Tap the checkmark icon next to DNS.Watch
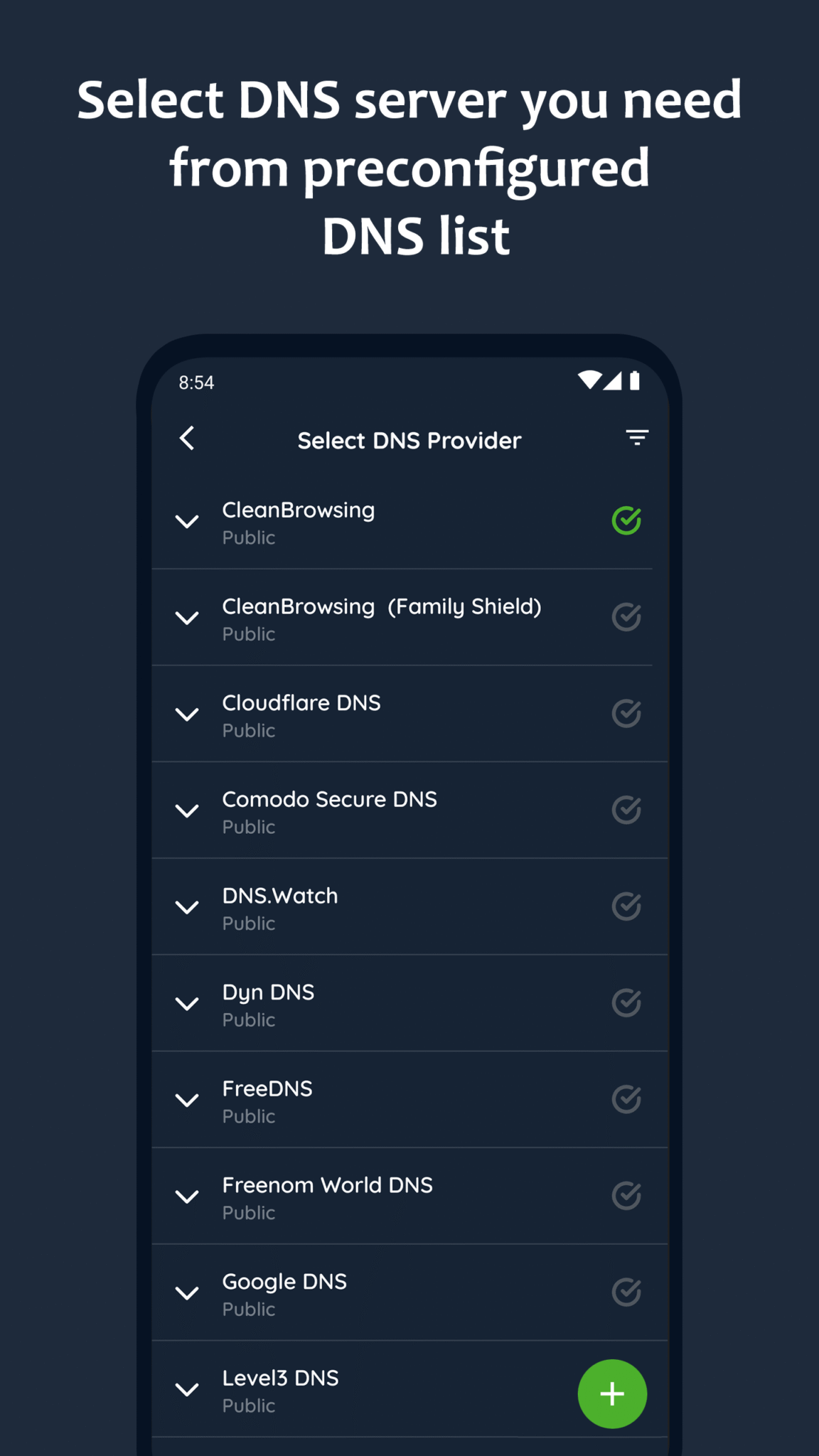The width and height of the screenshot is (819, 1456). pos(626,906)
